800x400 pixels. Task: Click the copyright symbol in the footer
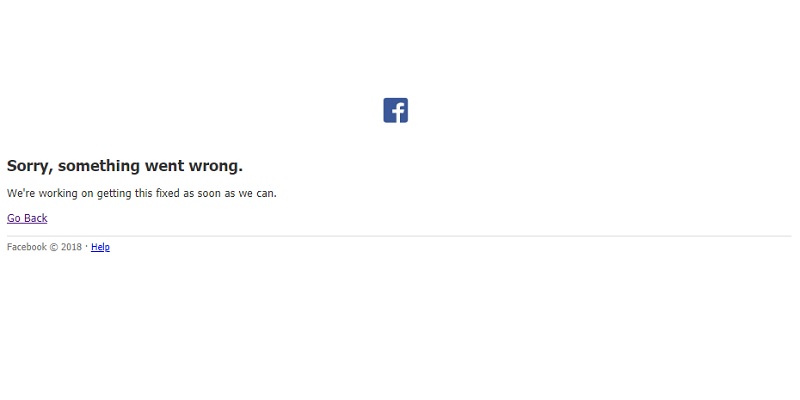(x=54, y=247)
